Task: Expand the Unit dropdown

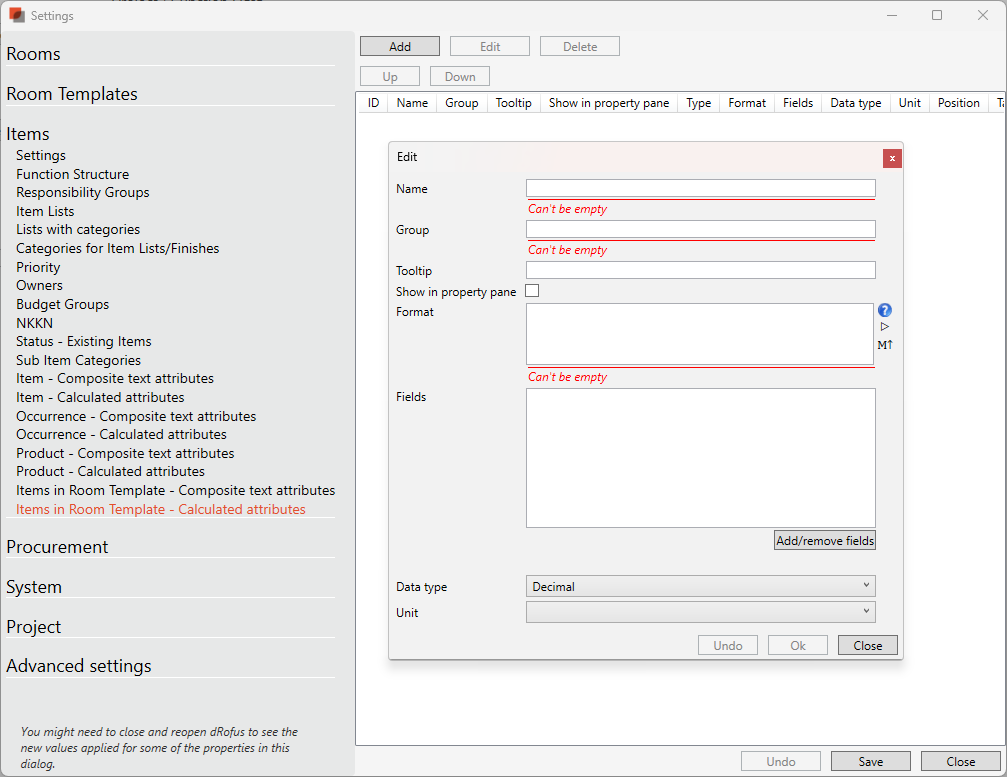Action: coord(700,612)
